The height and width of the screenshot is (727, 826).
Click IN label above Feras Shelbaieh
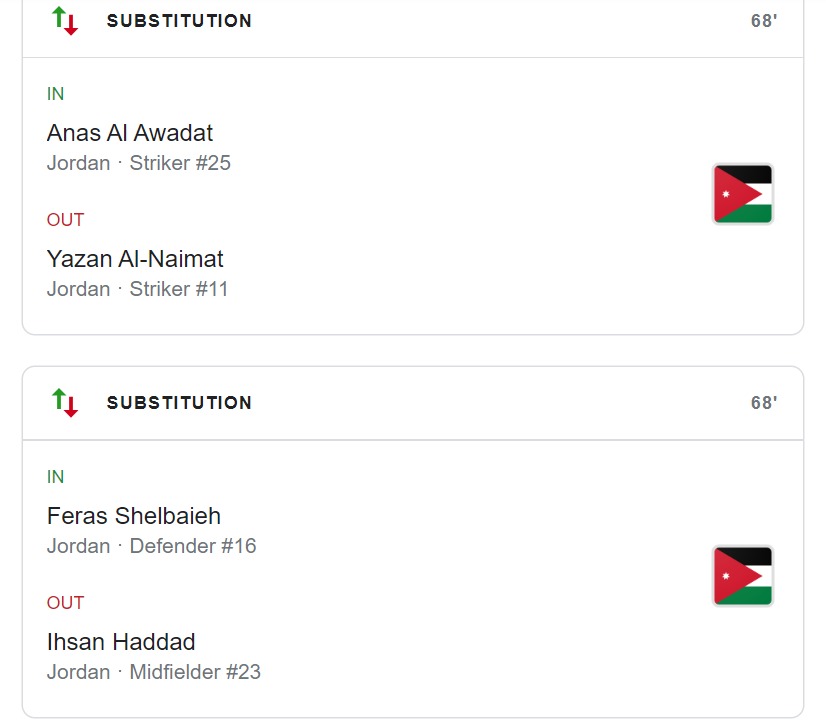pyautogui.click(x=56, y=477)
